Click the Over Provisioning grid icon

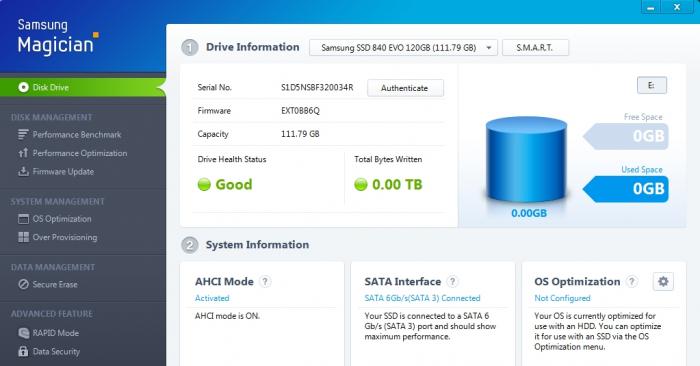coord(23,237)
